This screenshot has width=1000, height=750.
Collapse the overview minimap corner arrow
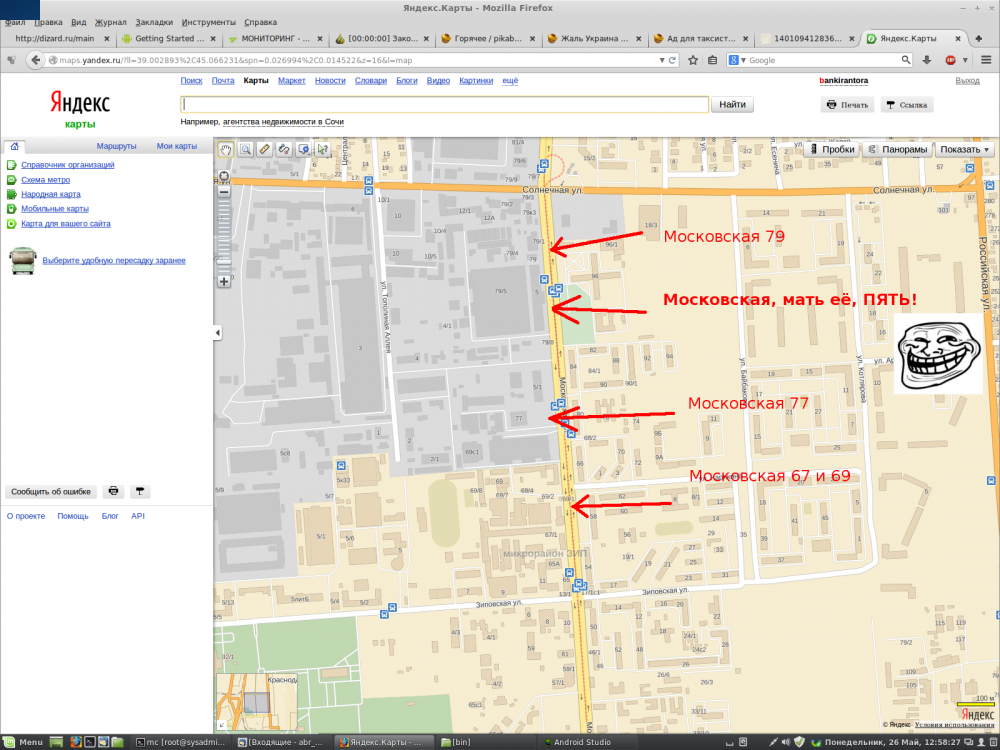click(222, 723)
